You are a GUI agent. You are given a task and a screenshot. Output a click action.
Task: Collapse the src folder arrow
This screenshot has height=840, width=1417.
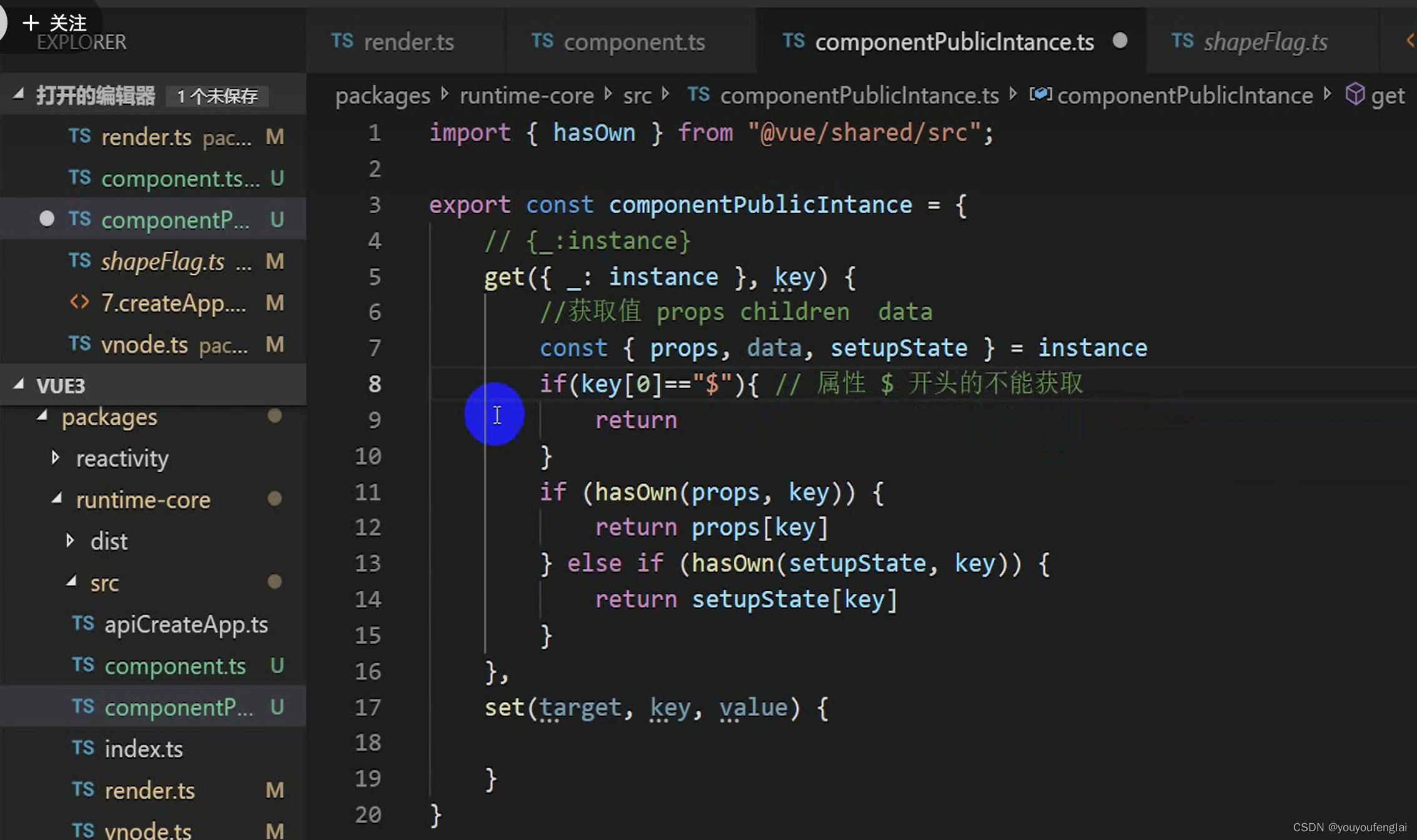pos(71,582)
